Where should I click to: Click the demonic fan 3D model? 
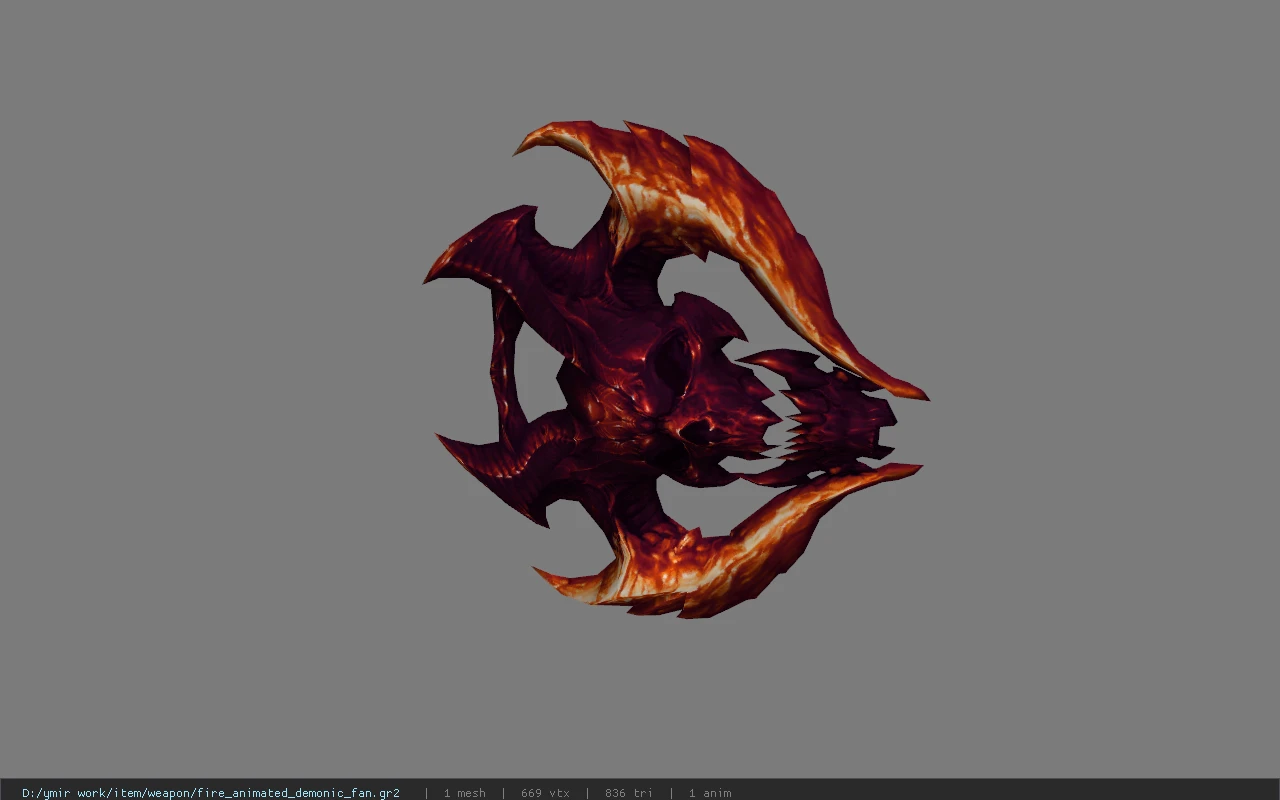(x=676, y=370)
